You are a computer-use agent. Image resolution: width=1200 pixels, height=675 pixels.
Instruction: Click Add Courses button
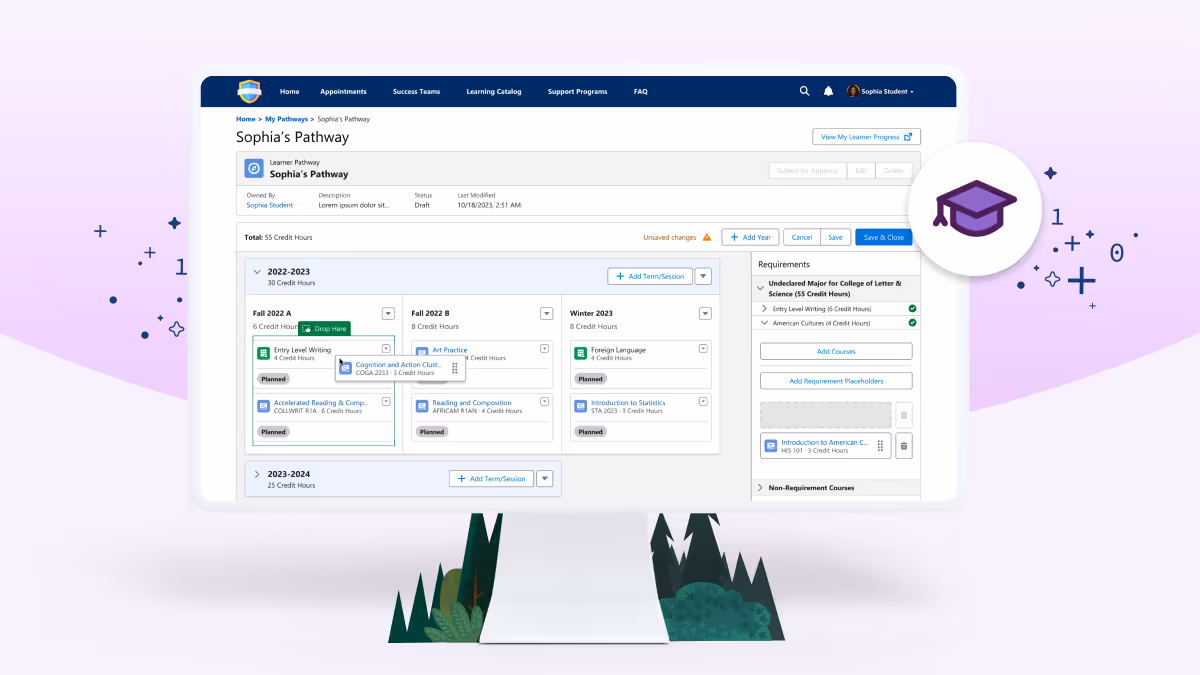pyautogui.click(x=836, y=351)
